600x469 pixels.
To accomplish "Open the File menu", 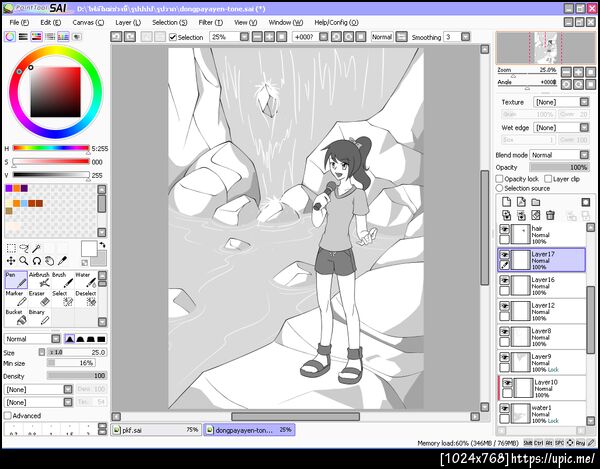I will (x=19, y=23).
